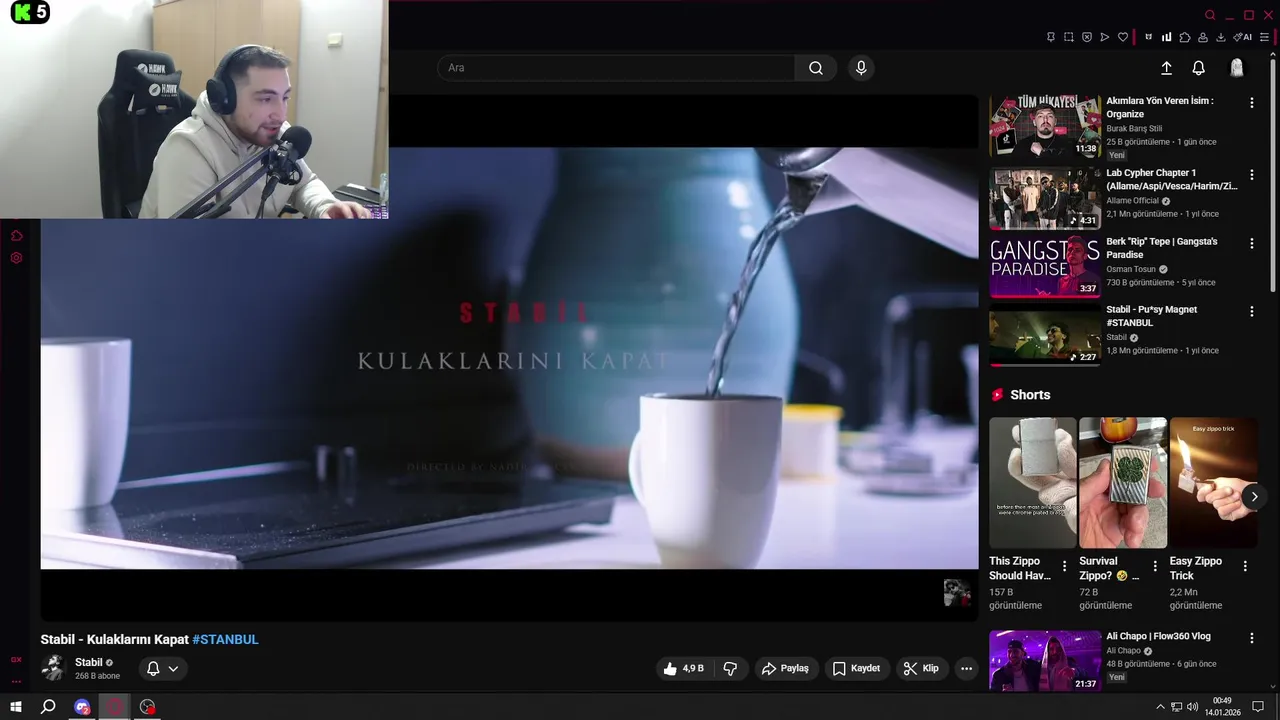Open Stabil notification bell dropdown
Image resolution: width=1280 pixels, height=720 pixels.
coord(163,668)
